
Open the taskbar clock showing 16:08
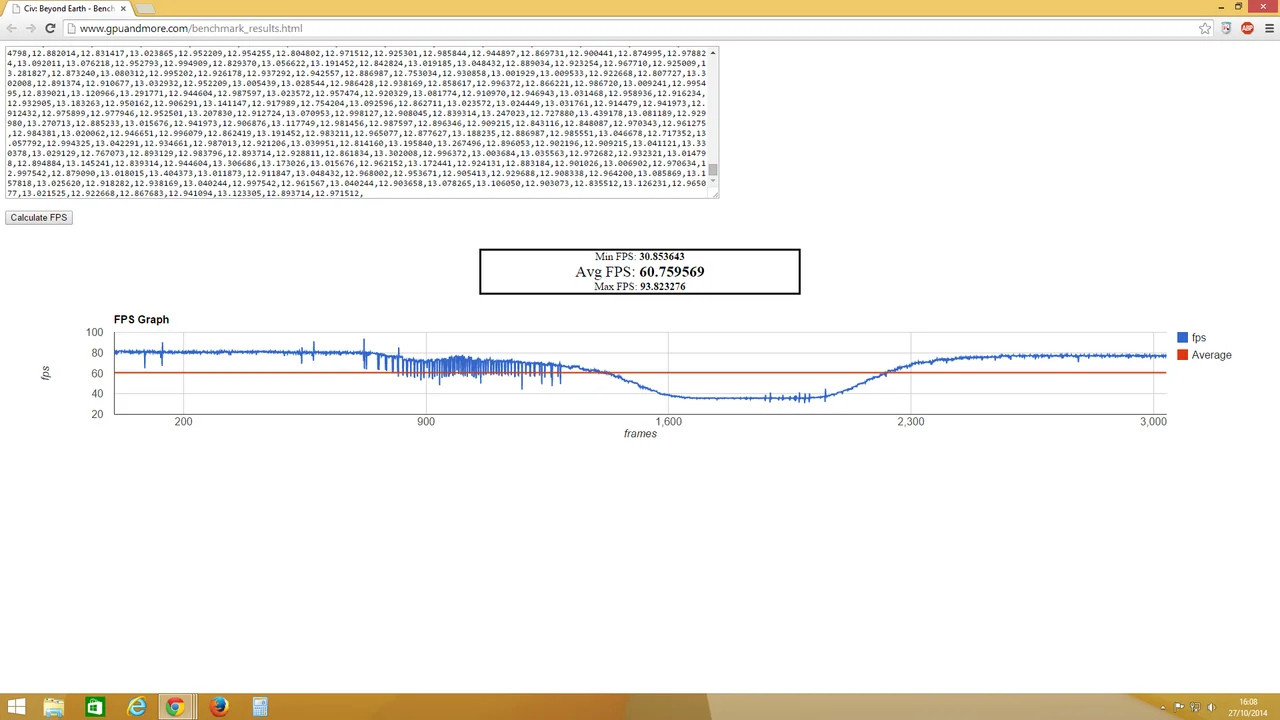1248,708
